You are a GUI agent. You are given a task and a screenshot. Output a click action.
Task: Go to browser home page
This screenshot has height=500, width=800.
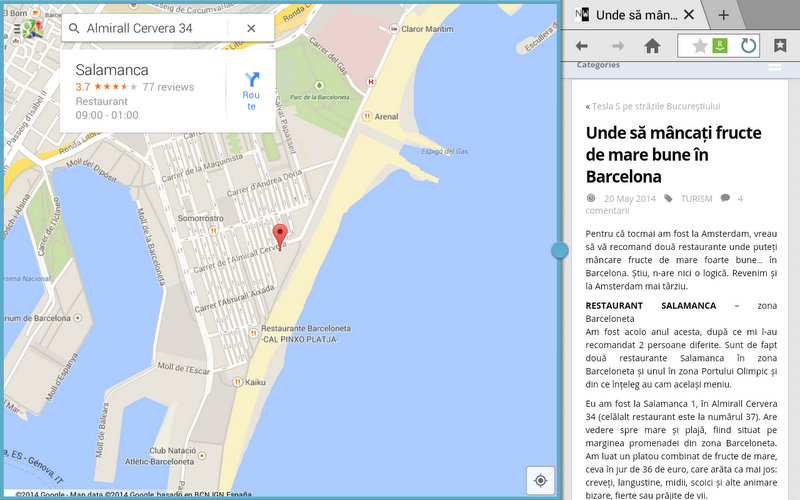coord(652,46)
